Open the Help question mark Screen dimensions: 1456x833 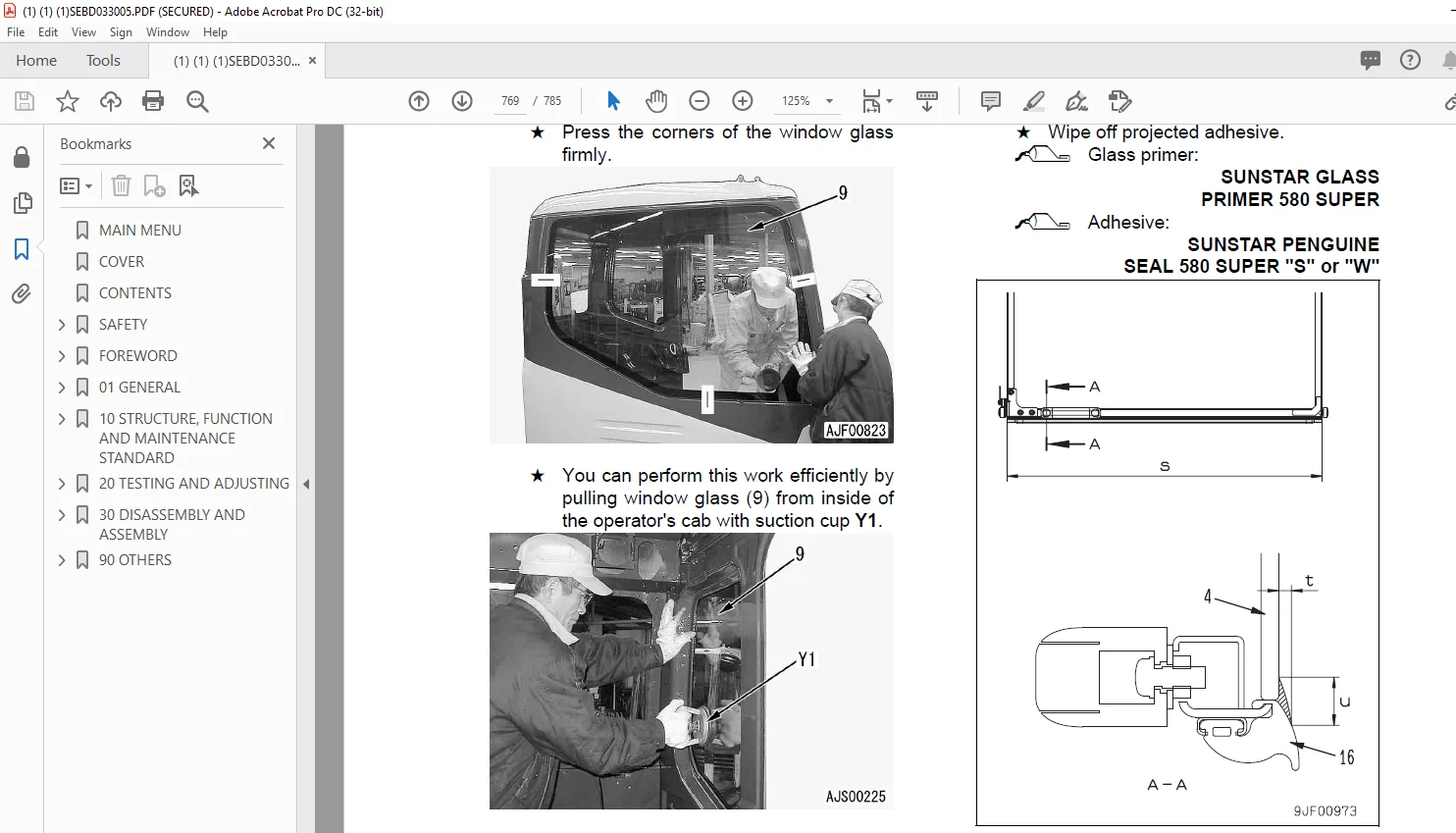point(1410,61)
